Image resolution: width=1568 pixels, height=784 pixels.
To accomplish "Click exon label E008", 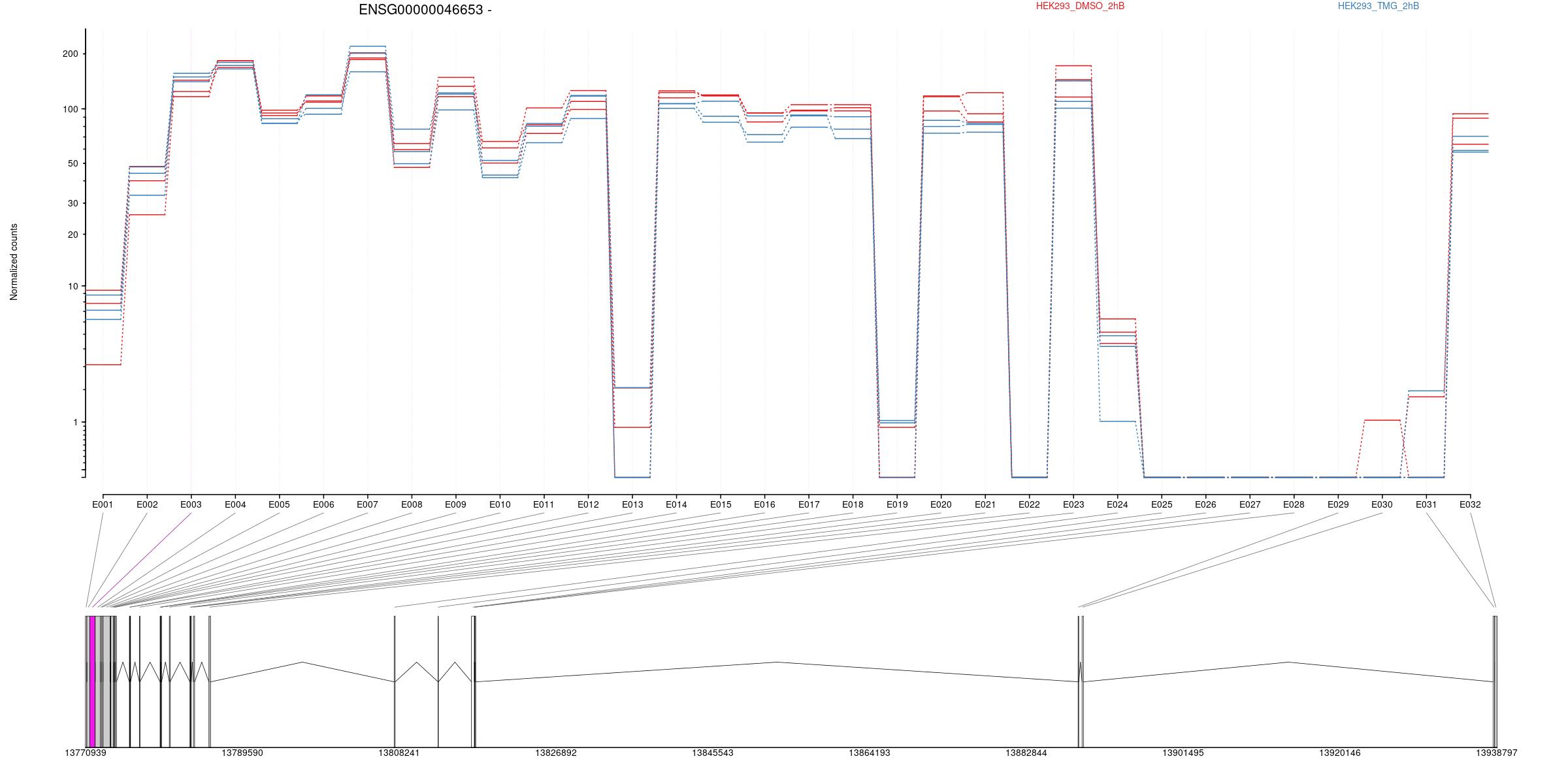I will click(x=412, y=504).
